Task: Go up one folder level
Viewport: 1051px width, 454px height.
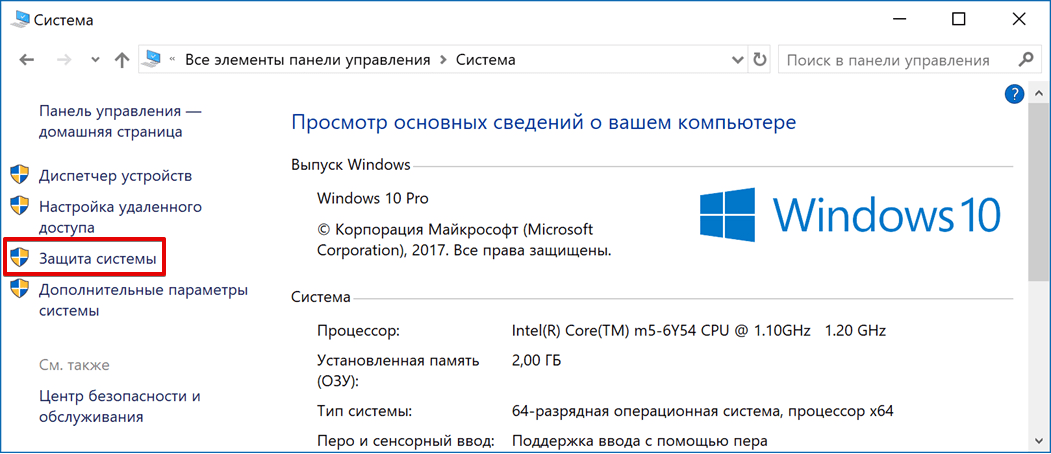Action: [x=122, y=60]
